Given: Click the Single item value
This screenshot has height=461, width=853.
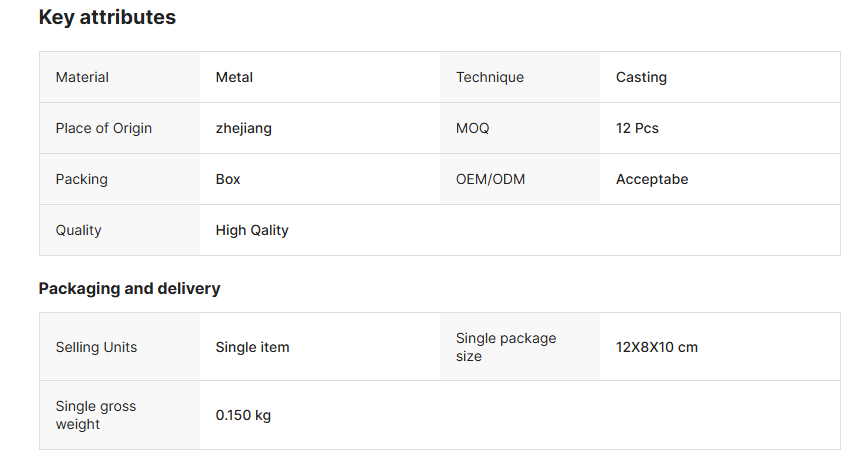Looking at the screenshot, I should coord(252,347).
